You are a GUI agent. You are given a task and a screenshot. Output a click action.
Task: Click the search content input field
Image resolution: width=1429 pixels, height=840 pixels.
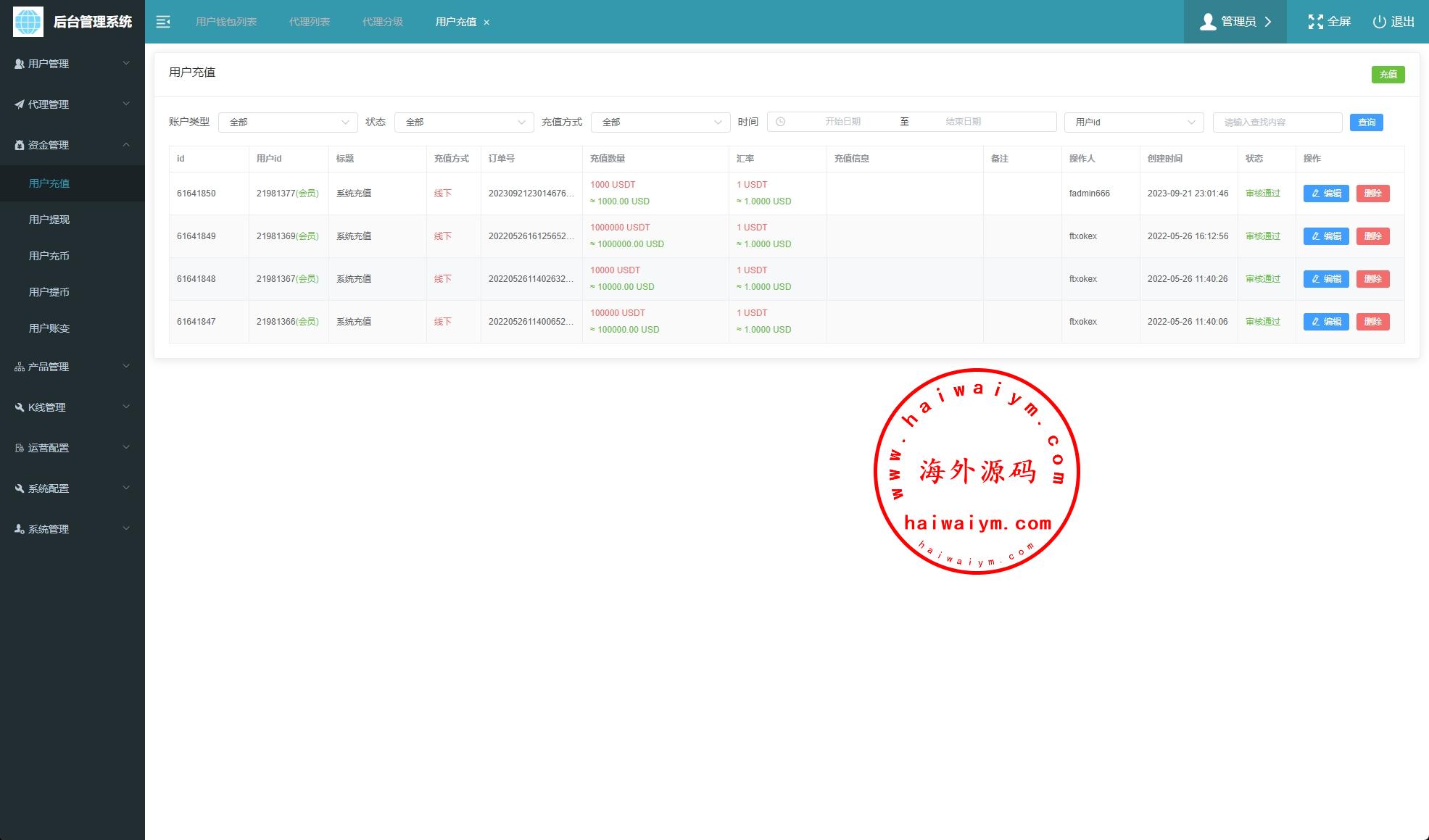1277,122
